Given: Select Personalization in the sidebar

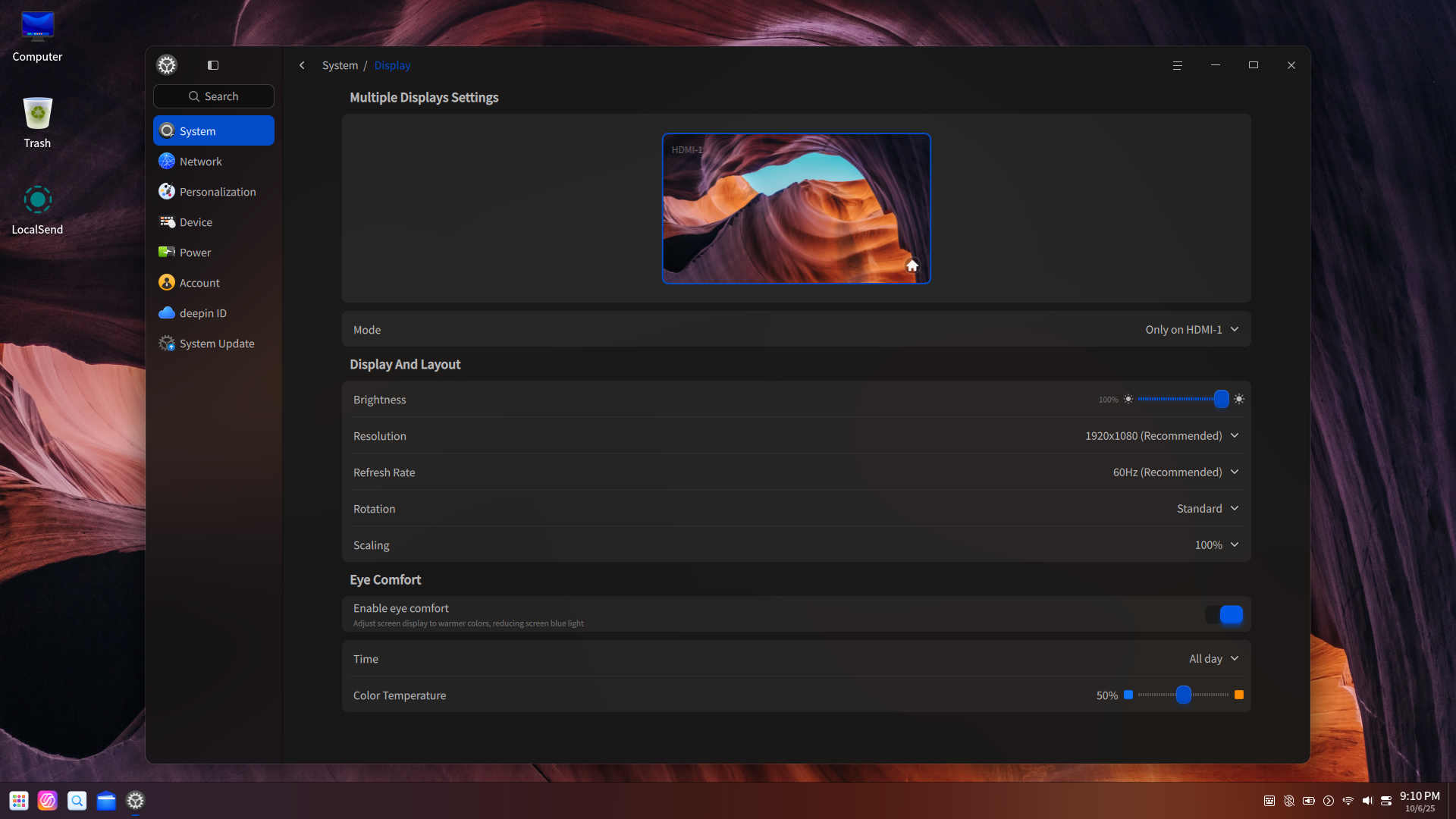Looking at the screenshot, I should point(217,192).
